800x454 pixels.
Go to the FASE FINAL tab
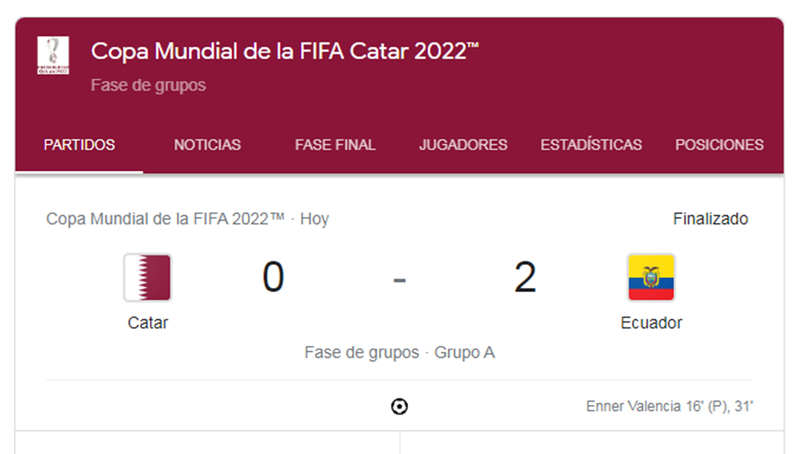click(335, 145)
